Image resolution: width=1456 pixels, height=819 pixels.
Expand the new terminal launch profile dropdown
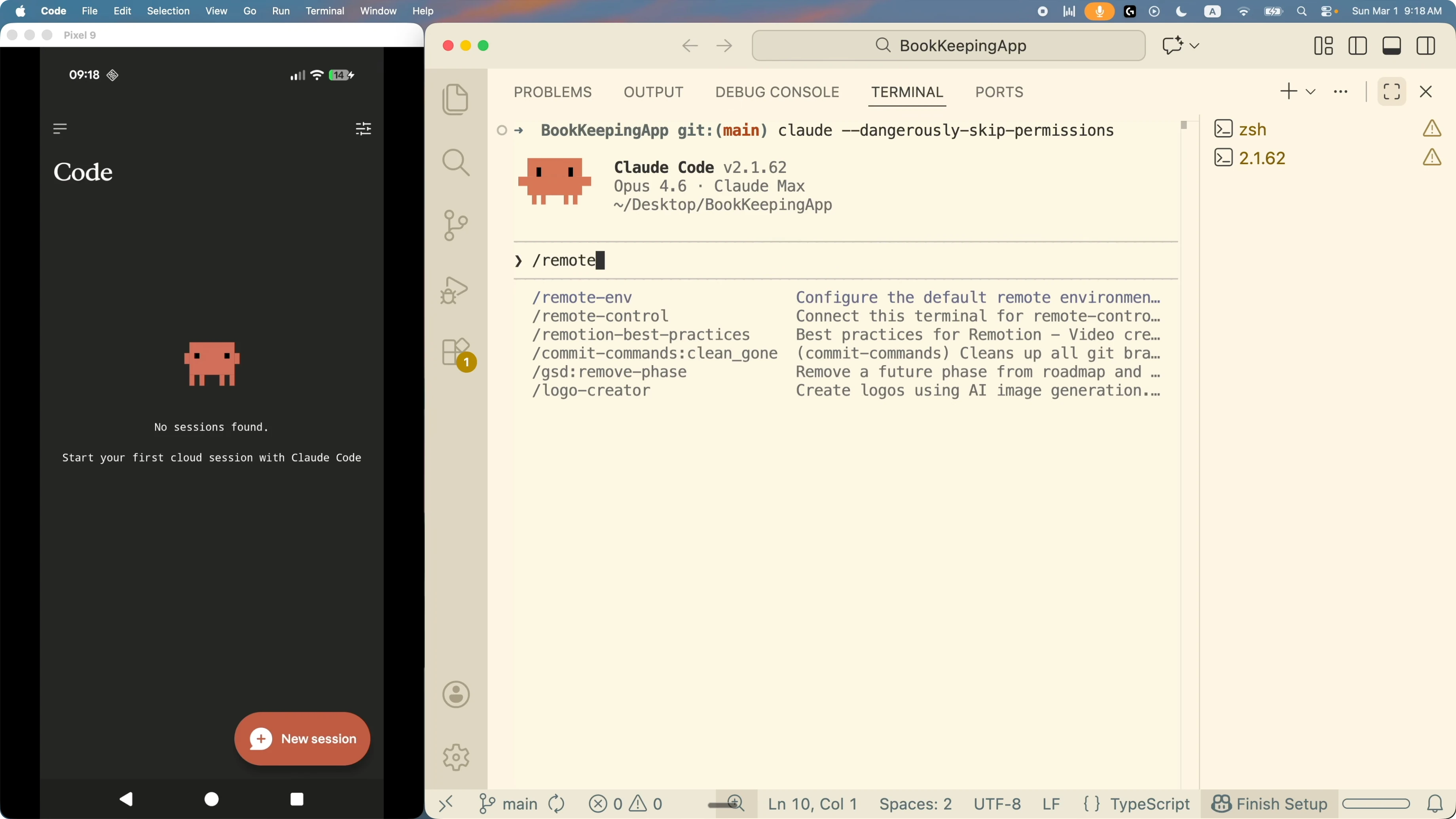point(1311,91)
